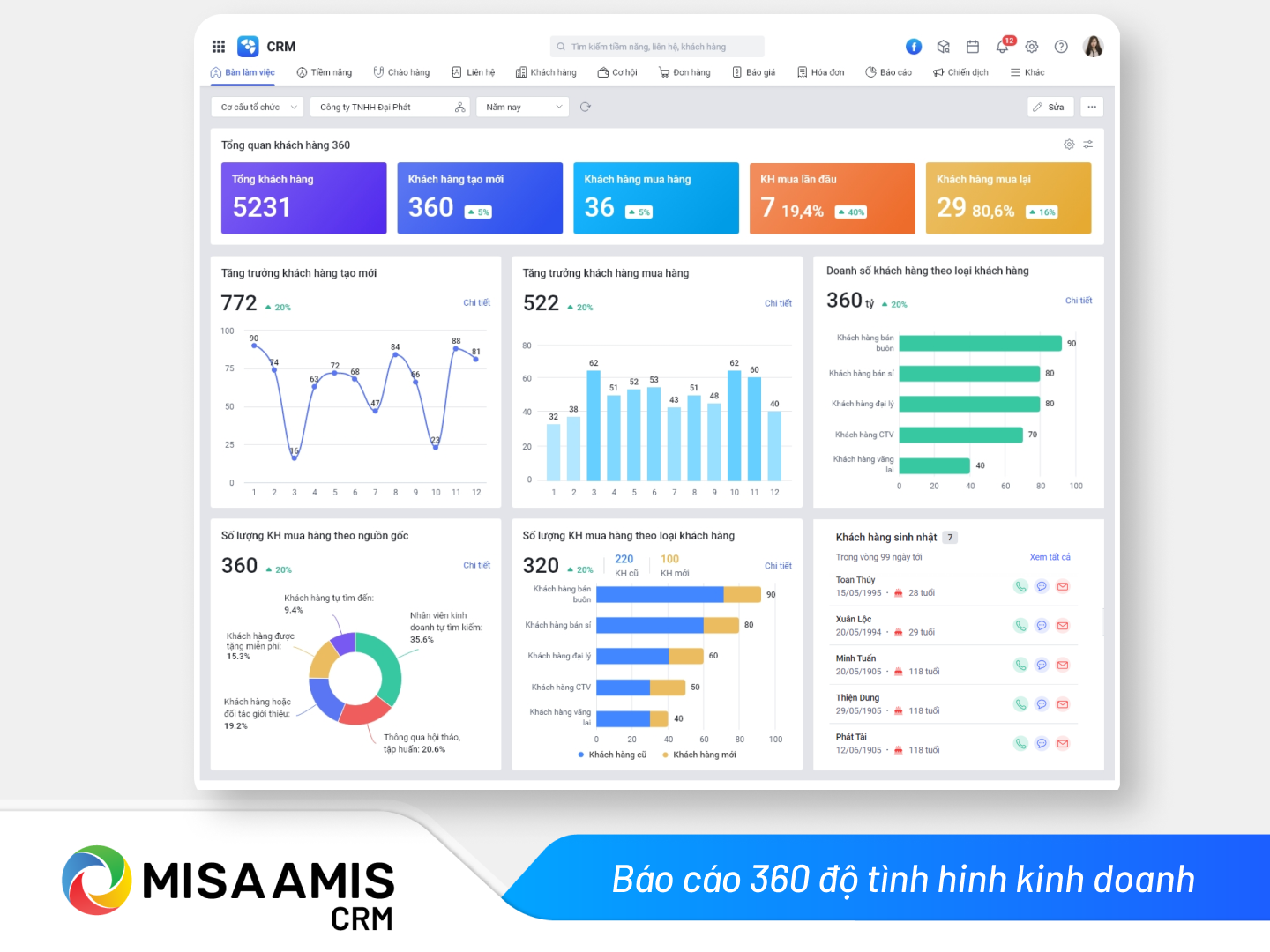This screenshot has height=952, width=1270.
Task: Open the notifications bell icon
Action: (x=1003, y=47)
